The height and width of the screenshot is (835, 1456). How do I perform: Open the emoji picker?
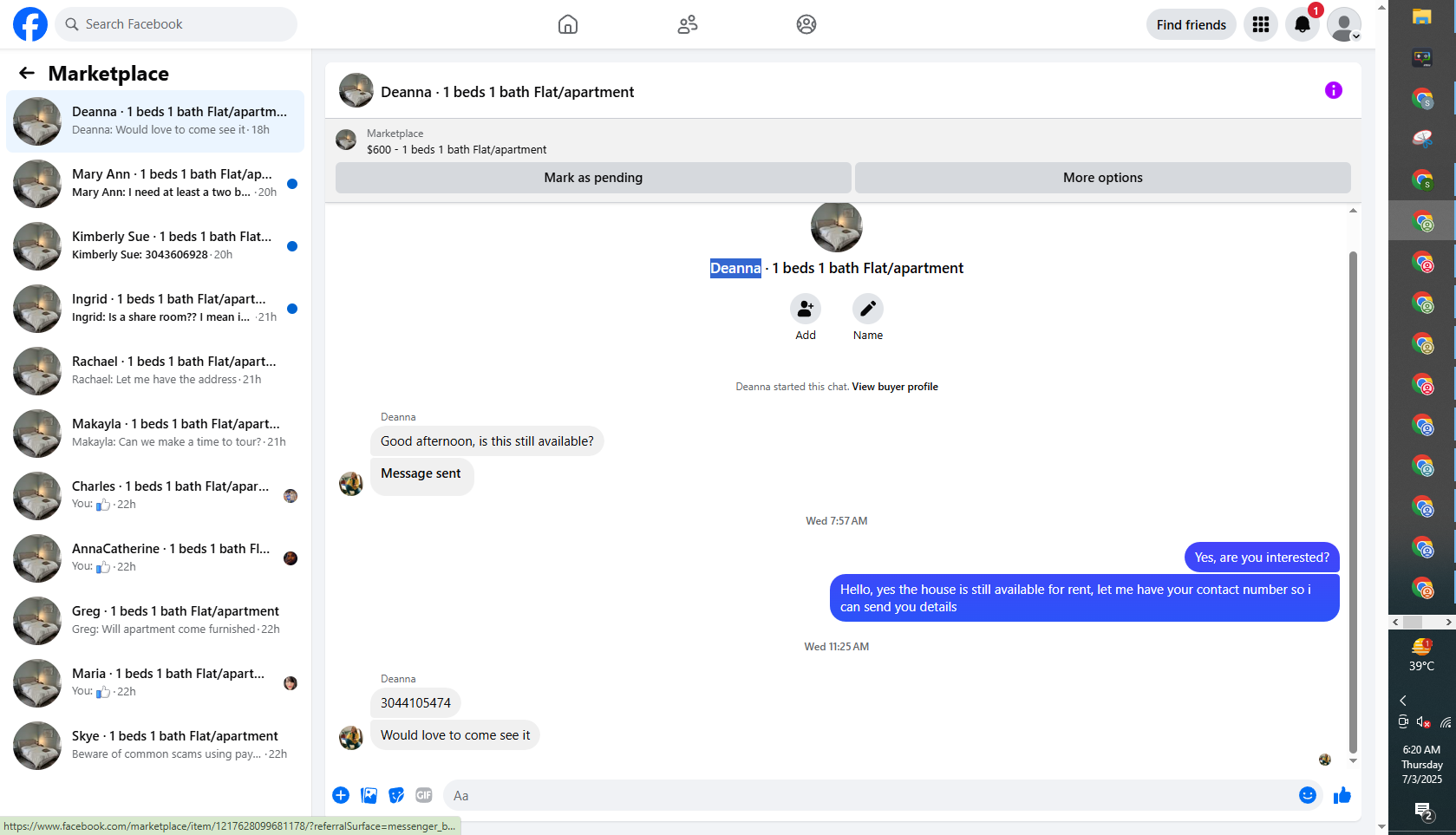pos(1308,795)
